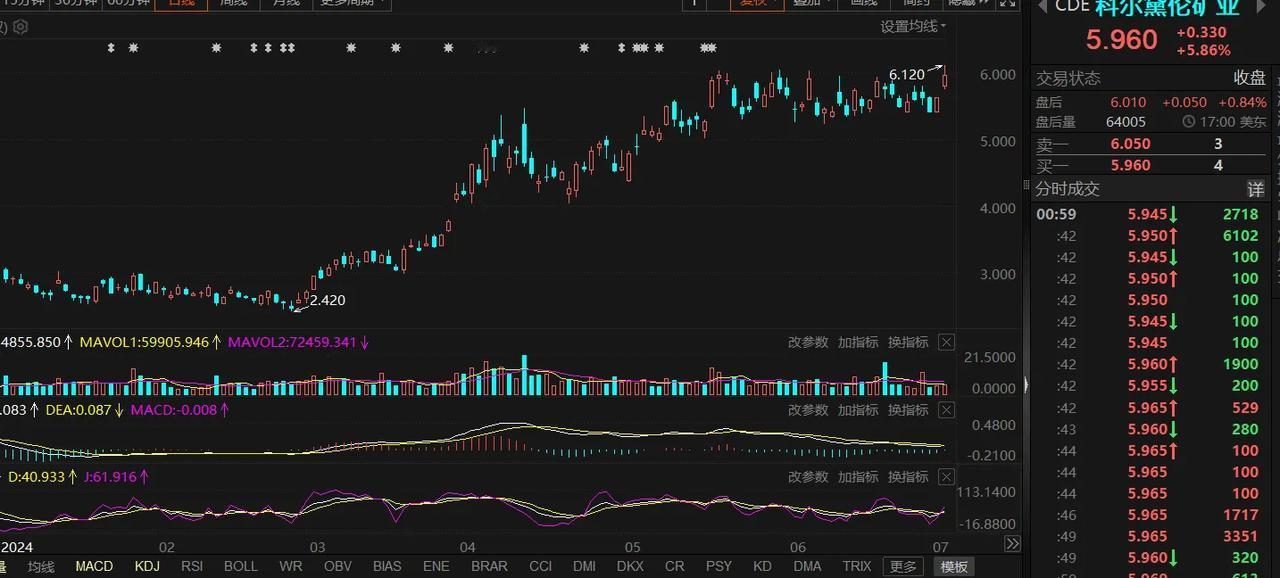
Task: Click trade row with volume 2718
Action: point(1148,214)
